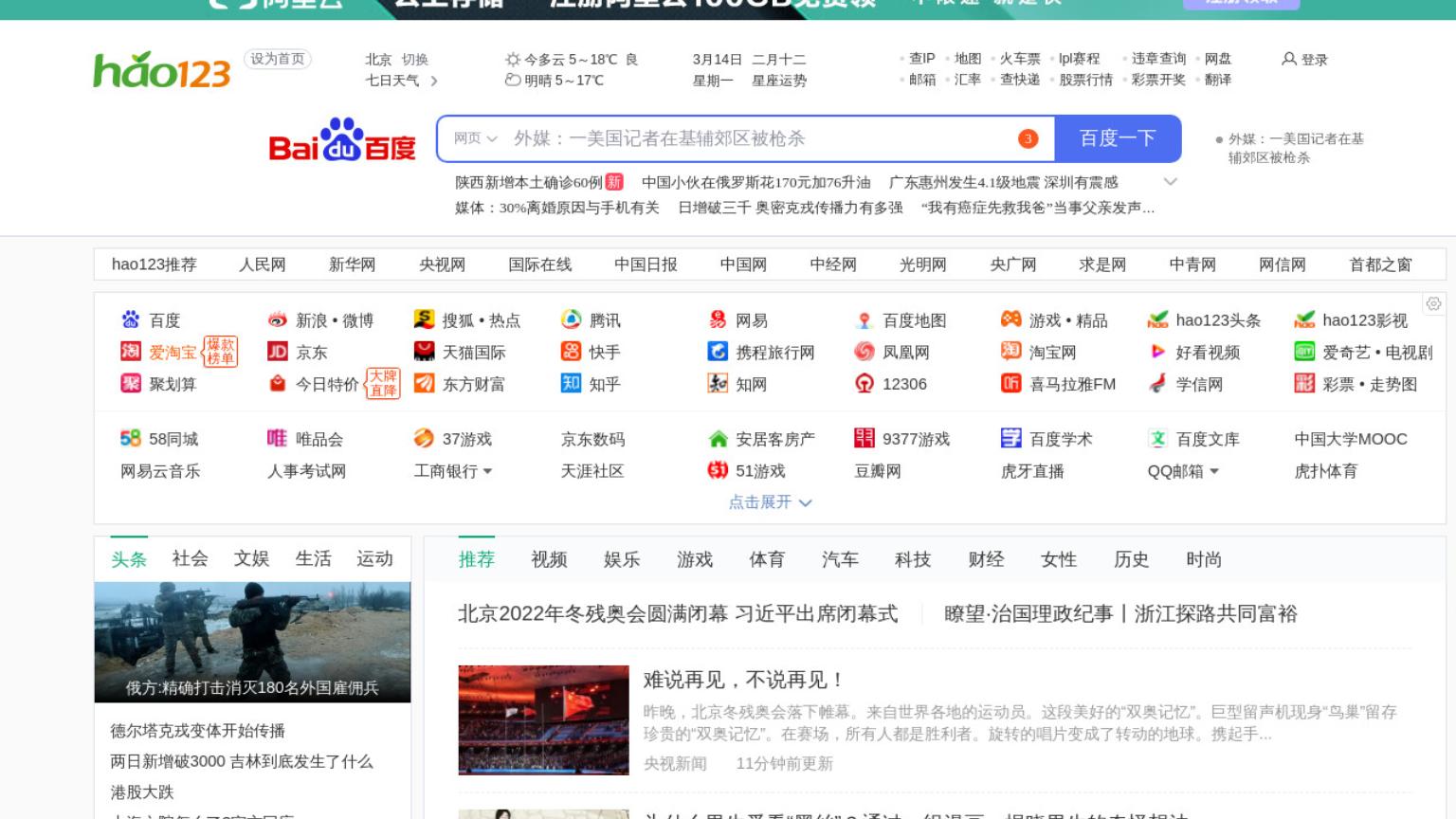The width and height of the screenshot is (1456, 819).
Task: Click the hao123 logo
Action: (161, 71)
